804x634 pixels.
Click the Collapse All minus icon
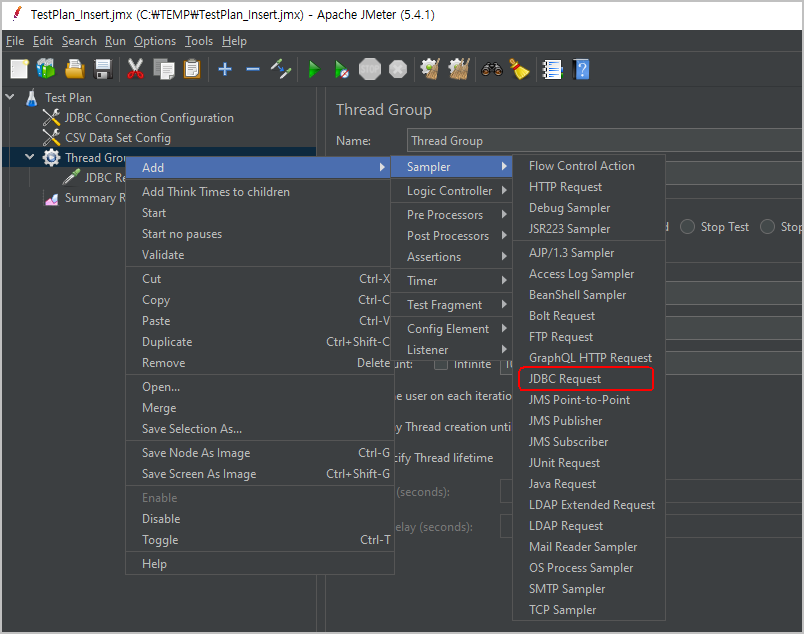253,69
